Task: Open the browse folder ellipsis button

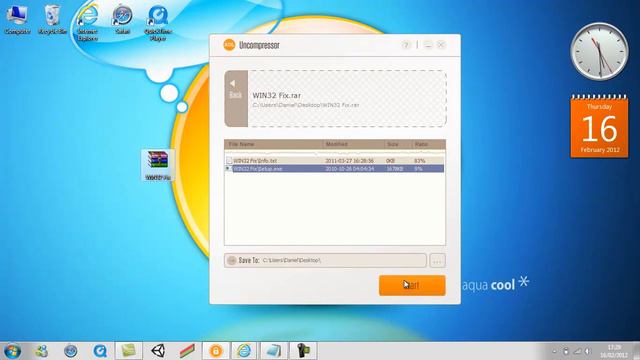Action: click(437, 260)
